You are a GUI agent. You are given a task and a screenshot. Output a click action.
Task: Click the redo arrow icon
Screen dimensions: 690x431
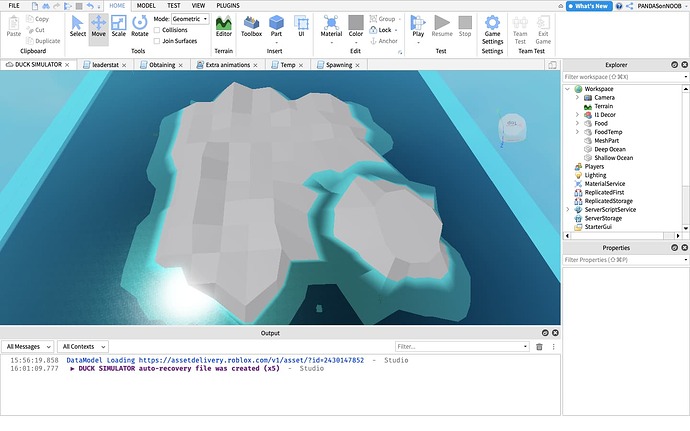pos(57,6)
